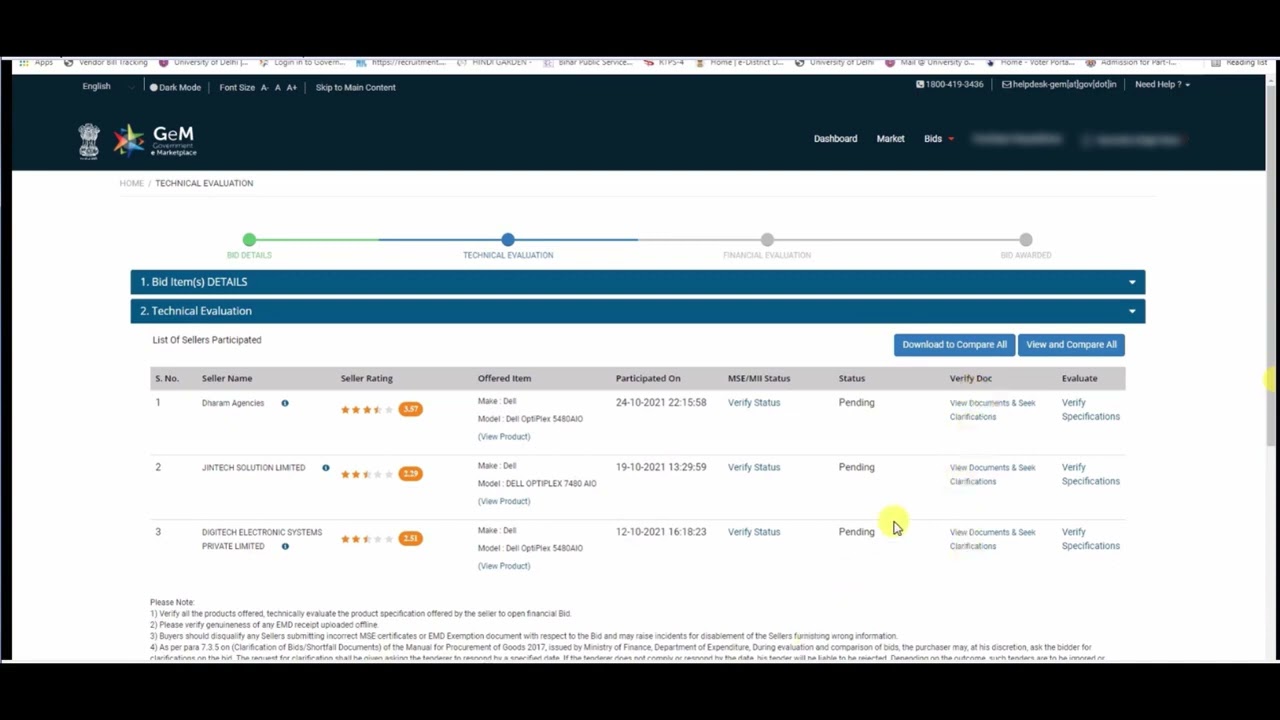Click the Financial Evaluation step circle
Image resolution: width=1280 pixels, height=720 pixels.
767,240
